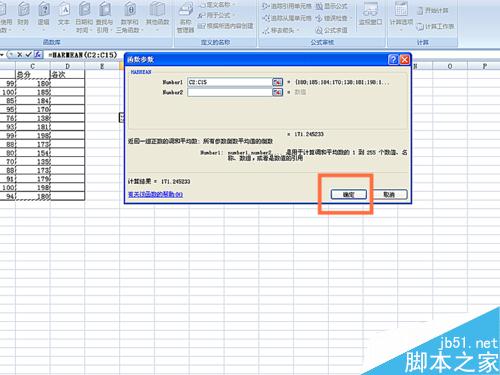Viewport: 500px width, 375px height.
Task: Collapse dialog using Number2 range selector icon
Action: [277, 92]
